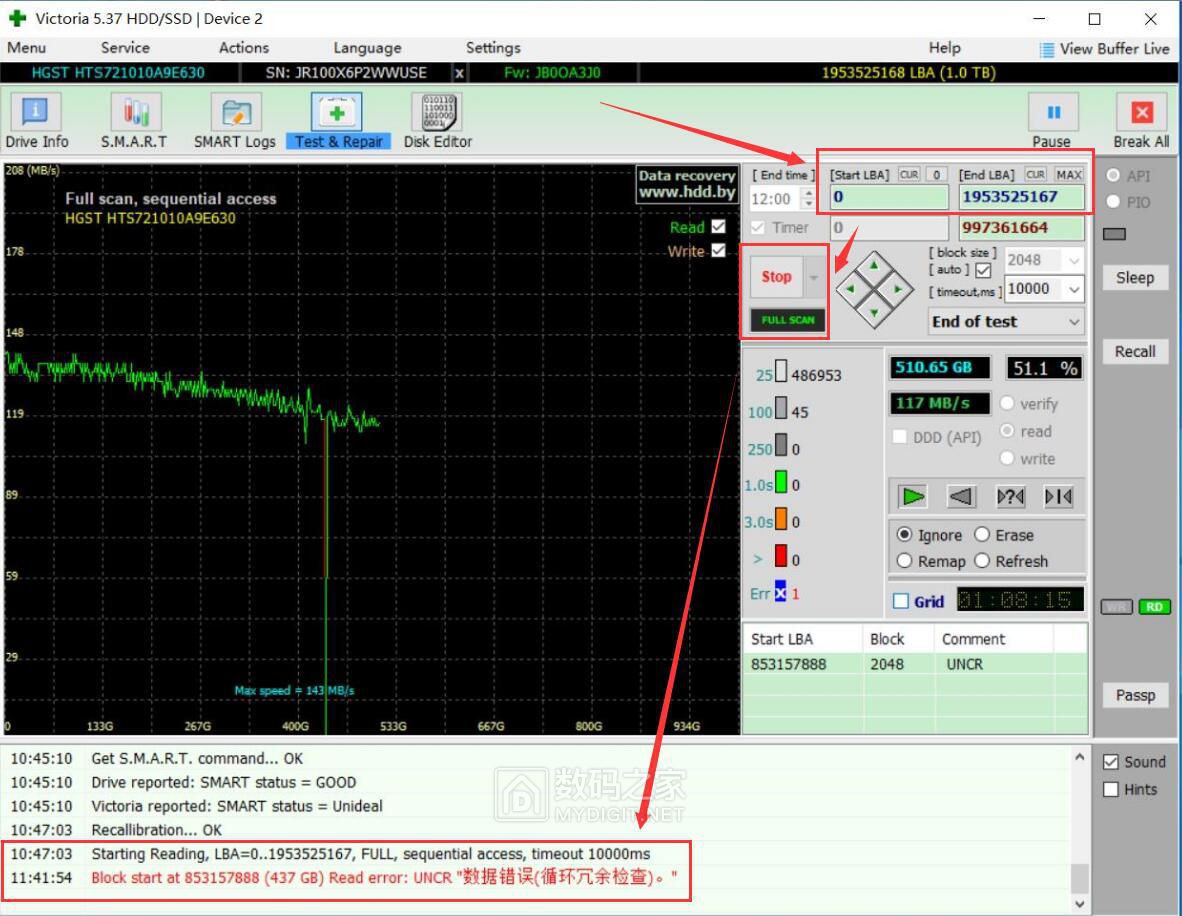1182x916 pixels.
Task: Click the green play scan button
Action: pos(913,496)
